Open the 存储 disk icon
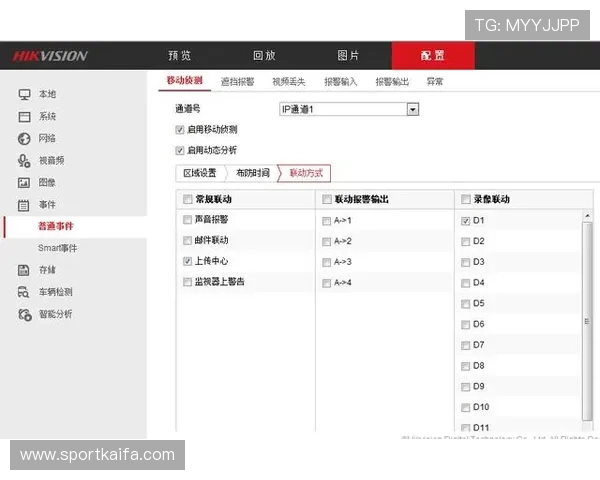Viewport: 600px width, 480px height. pyautogui.click(x=23, y=270)
